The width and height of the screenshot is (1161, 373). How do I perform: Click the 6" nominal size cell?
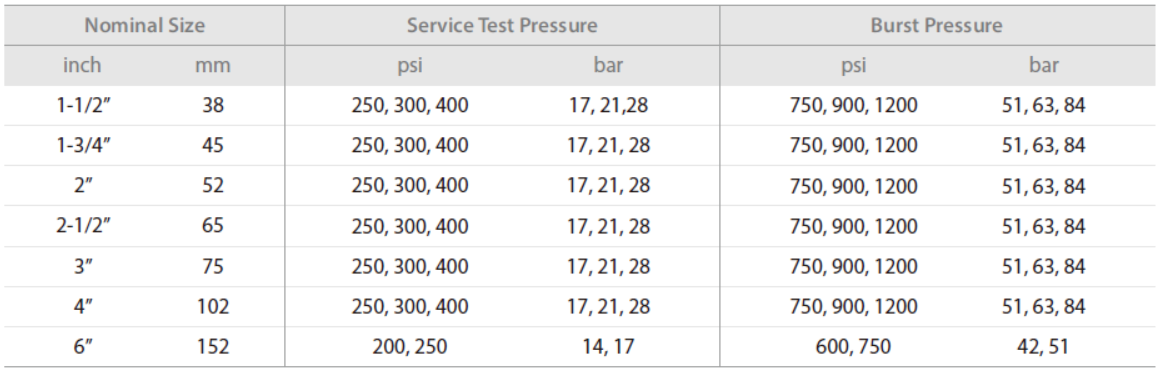[84, 346]
